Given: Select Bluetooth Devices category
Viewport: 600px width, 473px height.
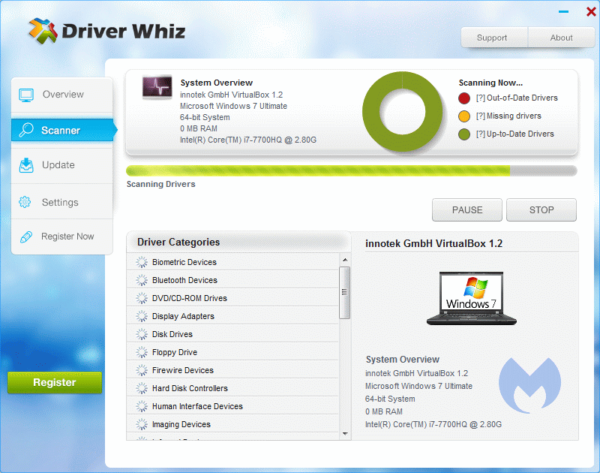Looking at the screenshot, I should coord(184,280).
